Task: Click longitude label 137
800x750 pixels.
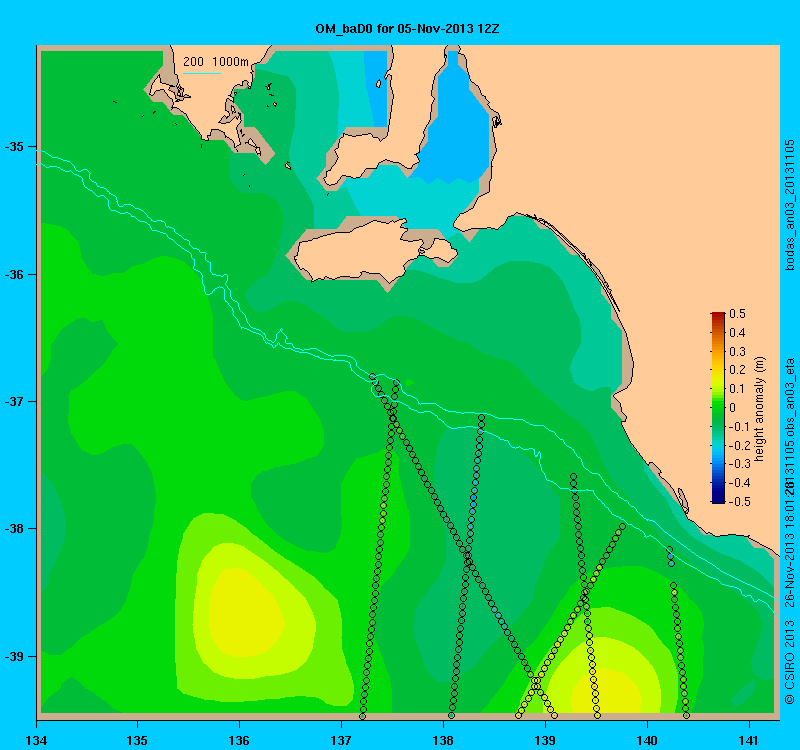Action: click(x=341, y=740)
